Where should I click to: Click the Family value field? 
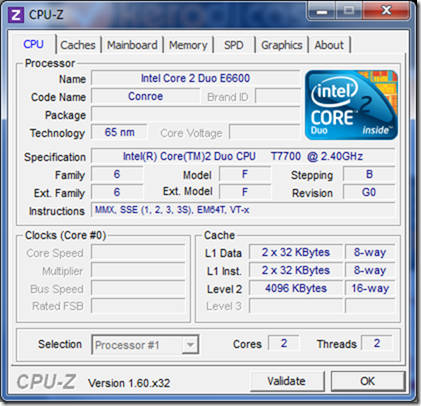(117, 174)
